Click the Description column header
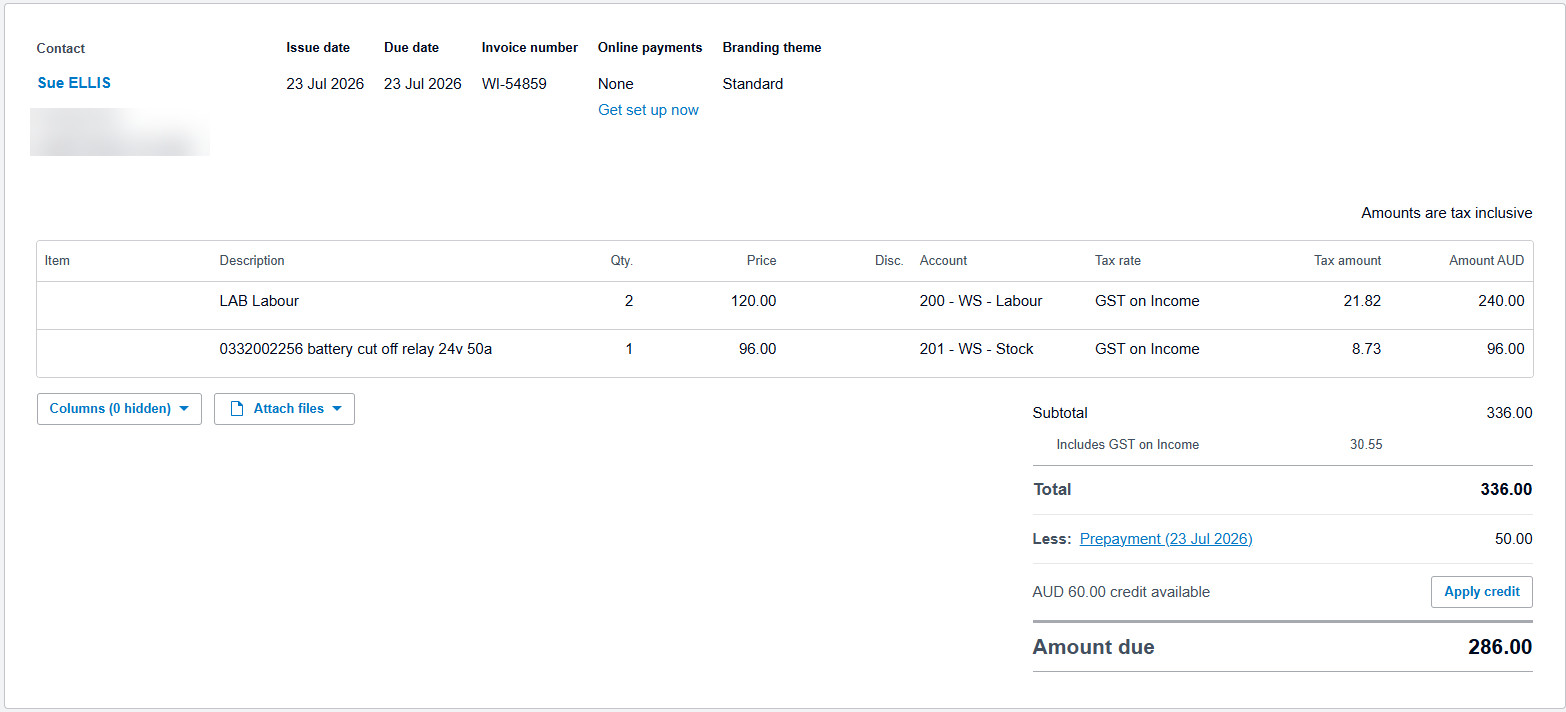 252,261
